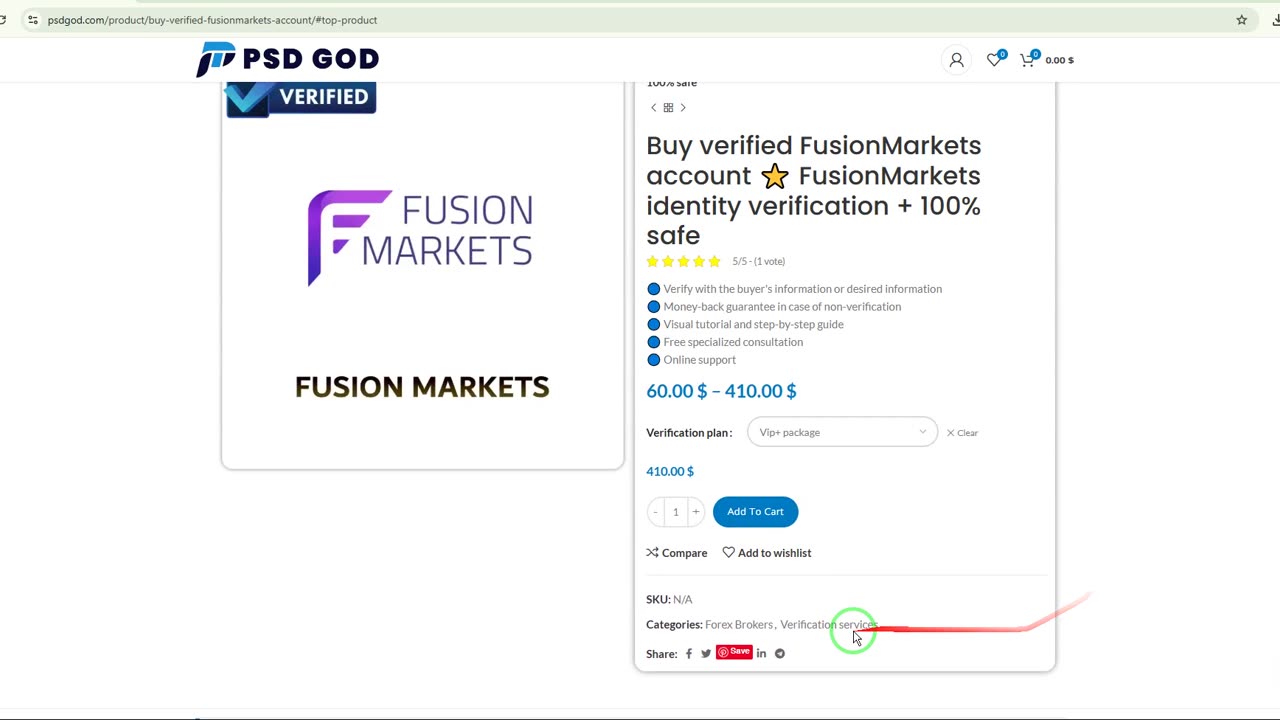
Task: Clear the selected verification plan
Action: pyautogui.click(x=962, y=433)
